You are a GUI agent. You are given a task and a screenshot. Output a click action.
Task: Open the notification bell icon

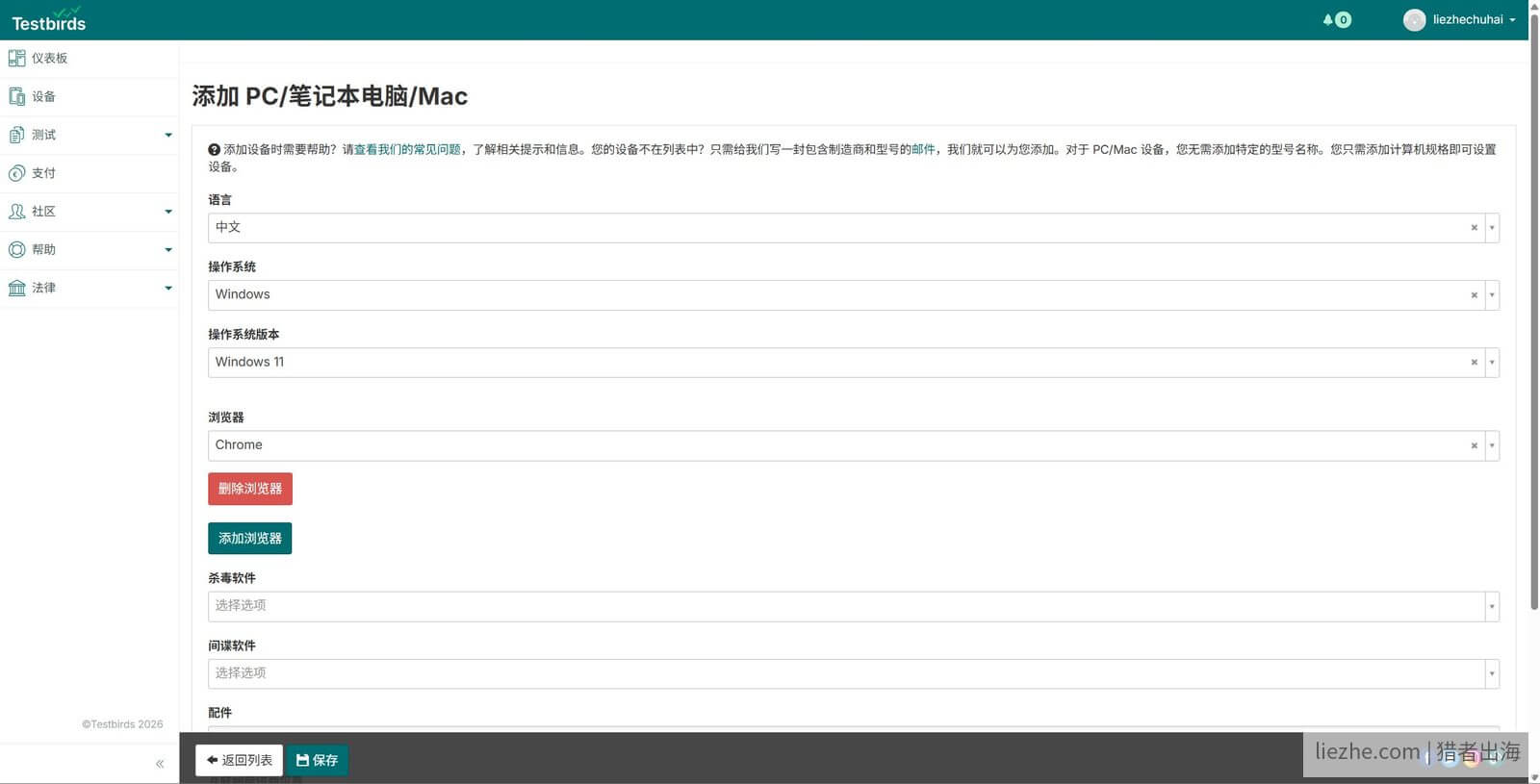tap(1328, 19)
